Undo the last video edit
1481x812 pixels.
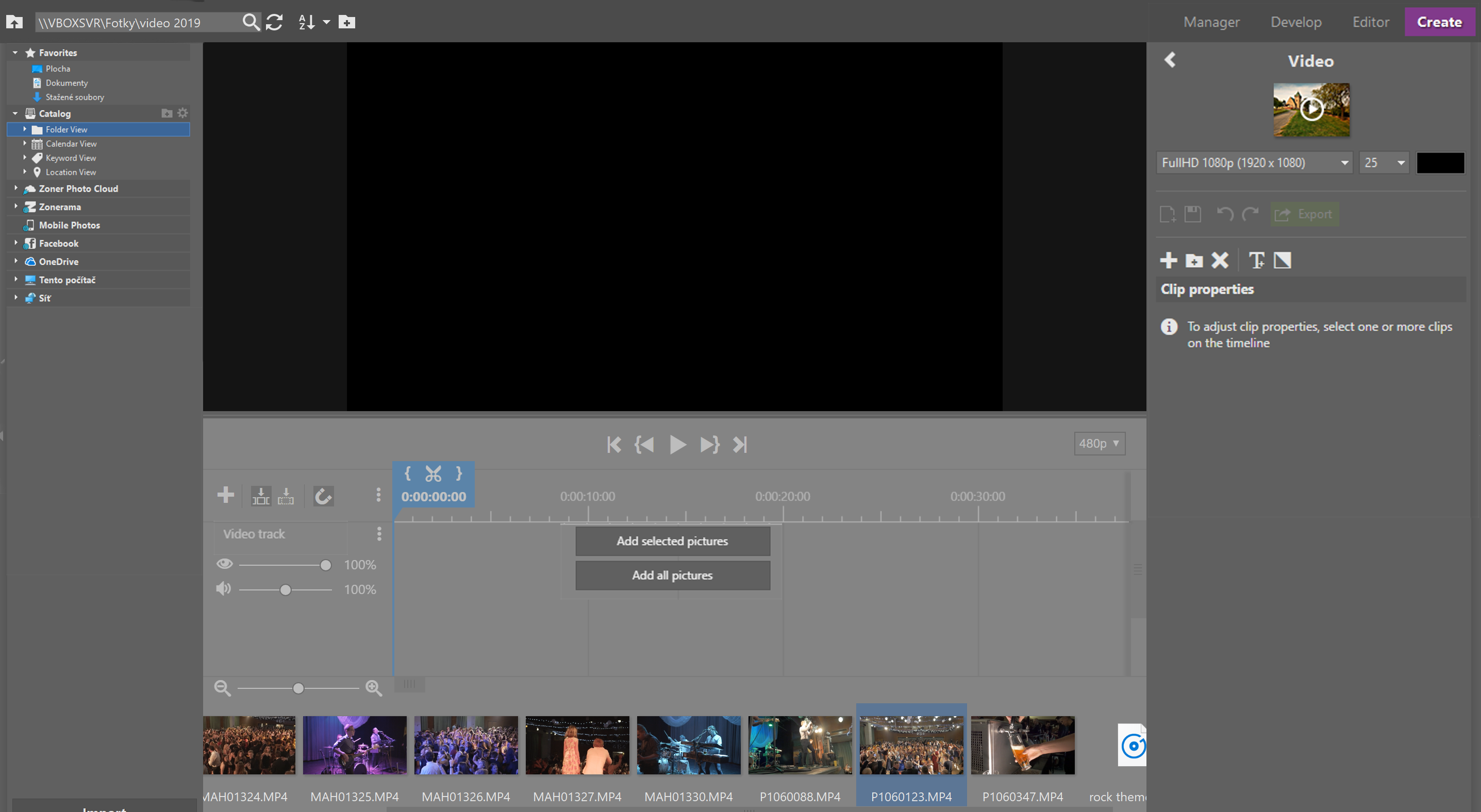click(1225, 214)
